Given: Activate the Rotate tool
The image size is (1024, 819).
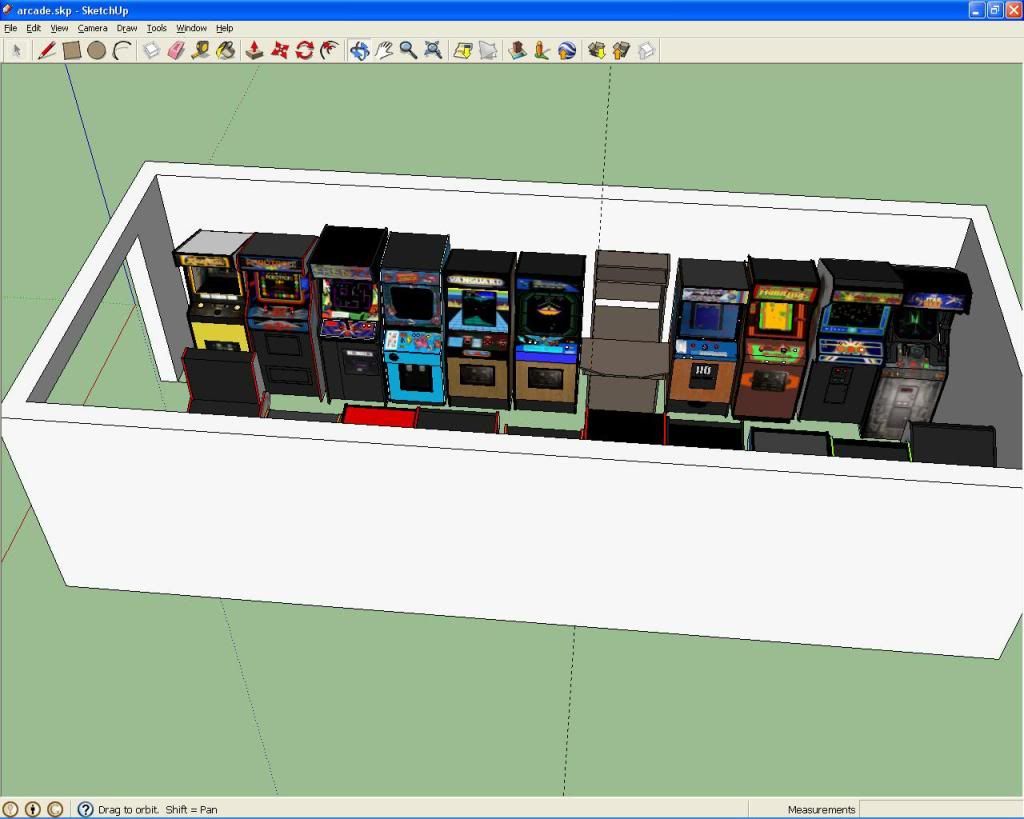Looking at the screenshot, I should click(x=303, y=51).
